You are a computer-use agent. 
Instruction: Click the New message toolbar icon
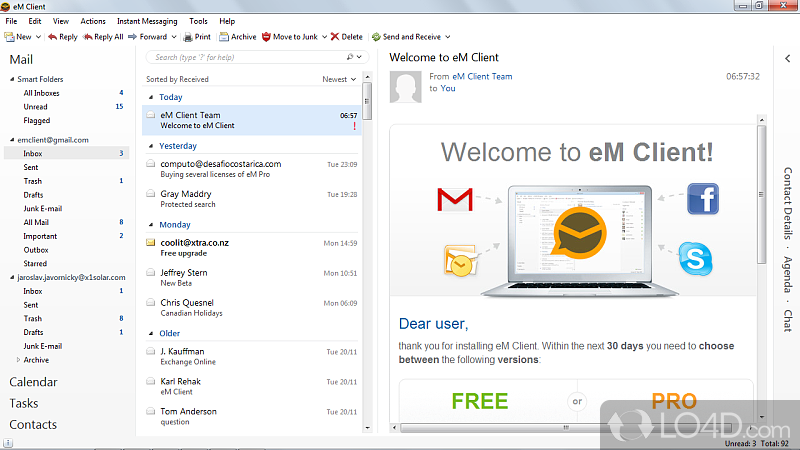pyautogui.click(x=9, y=37)
